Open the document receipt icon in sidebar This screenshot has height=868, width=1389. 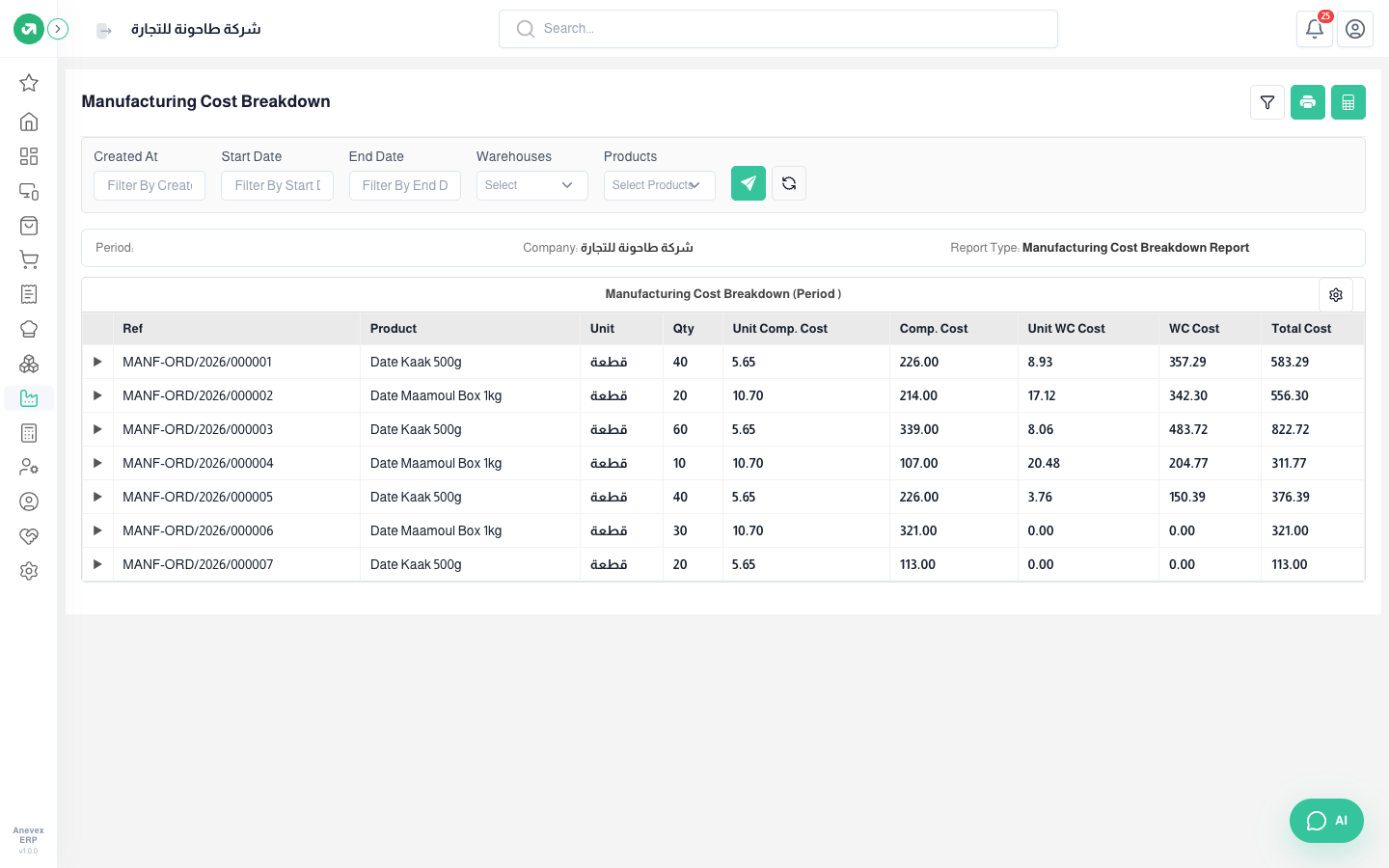(29, 294)
